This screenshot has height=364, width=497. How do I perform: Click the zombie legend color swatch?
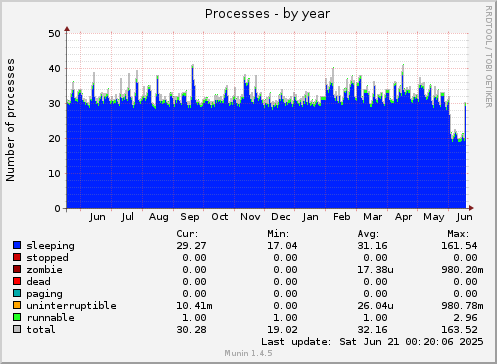click(x=17, y=269)
